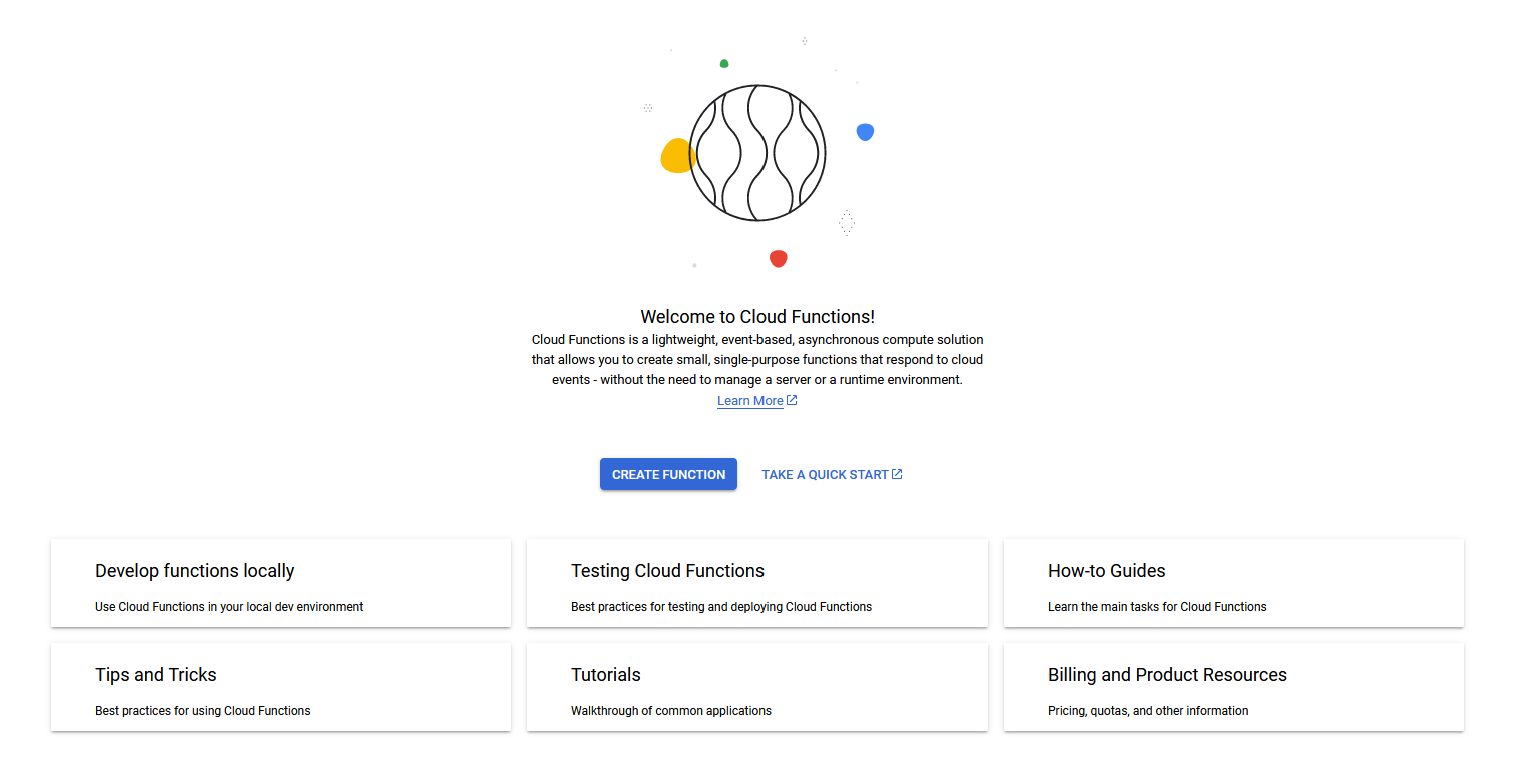Viewport: 1520px width, 768px height.
Task: Go to the Tutorials card
Action: 757,687
